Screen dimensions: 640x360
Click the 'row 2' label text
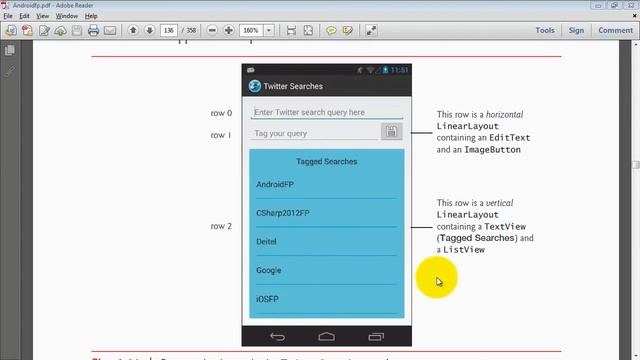[221, 226]
